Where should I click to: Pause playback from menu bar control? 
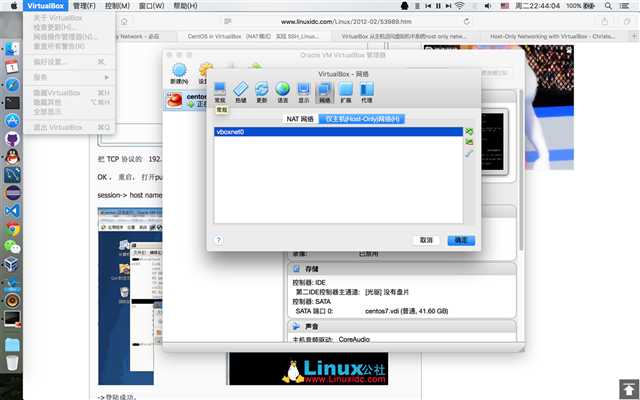(438, 6)
